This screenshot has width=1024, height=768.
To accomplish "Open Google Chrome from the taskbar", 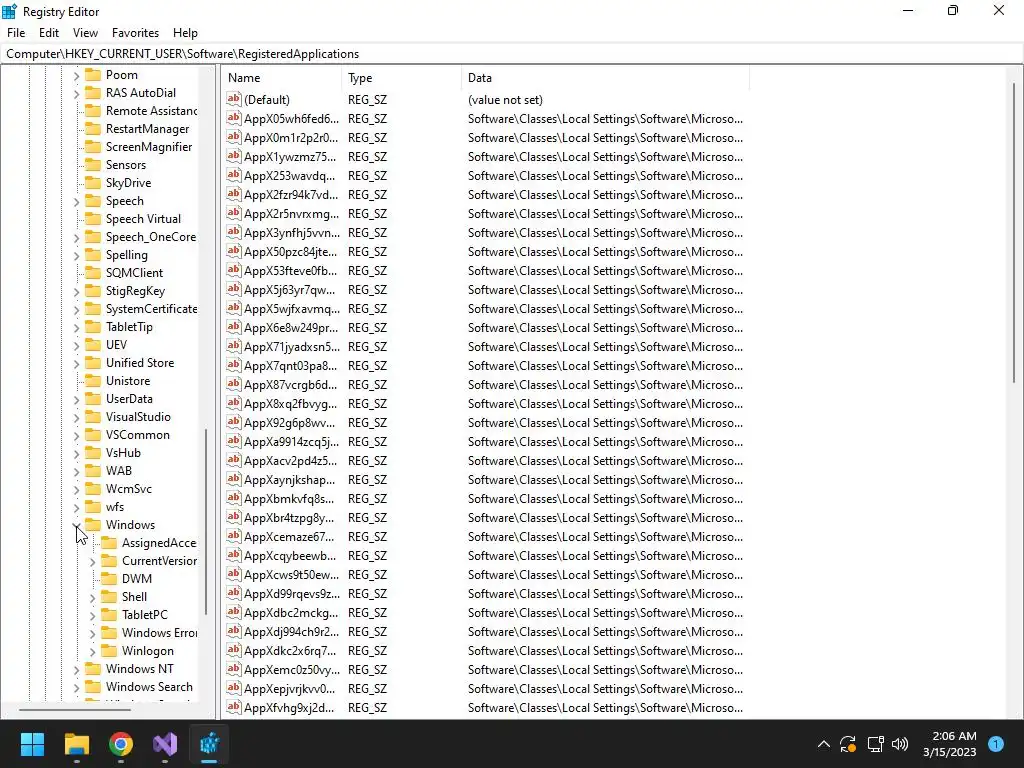I will pos(121,744).
